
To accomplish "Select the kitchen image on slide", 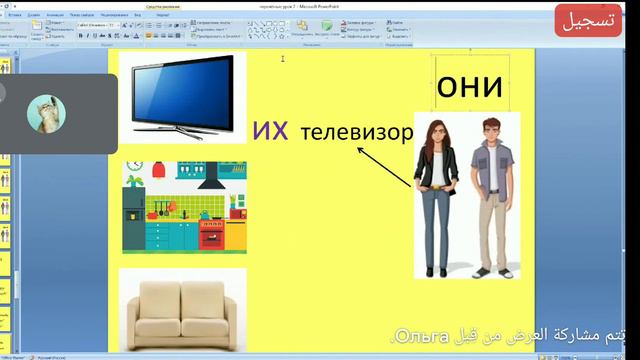I will (x=184, y=207).
